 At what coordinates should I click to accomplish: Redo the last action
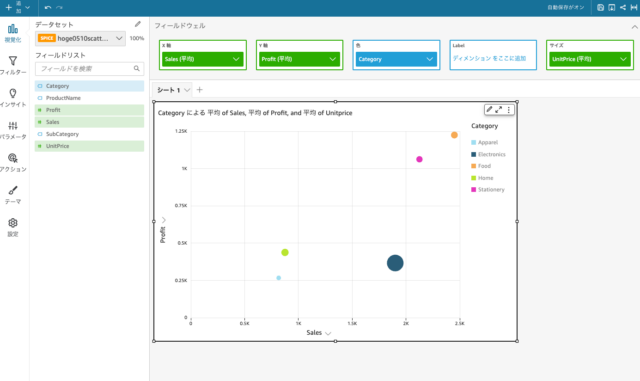60,7
